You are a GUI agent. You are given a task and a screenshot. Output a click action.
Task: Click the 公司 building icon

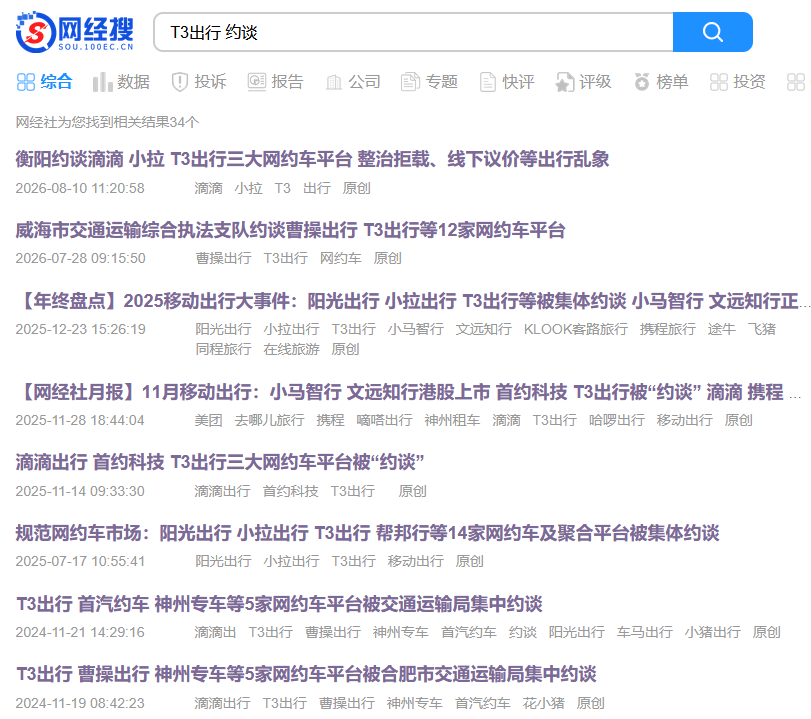(334, 82)
